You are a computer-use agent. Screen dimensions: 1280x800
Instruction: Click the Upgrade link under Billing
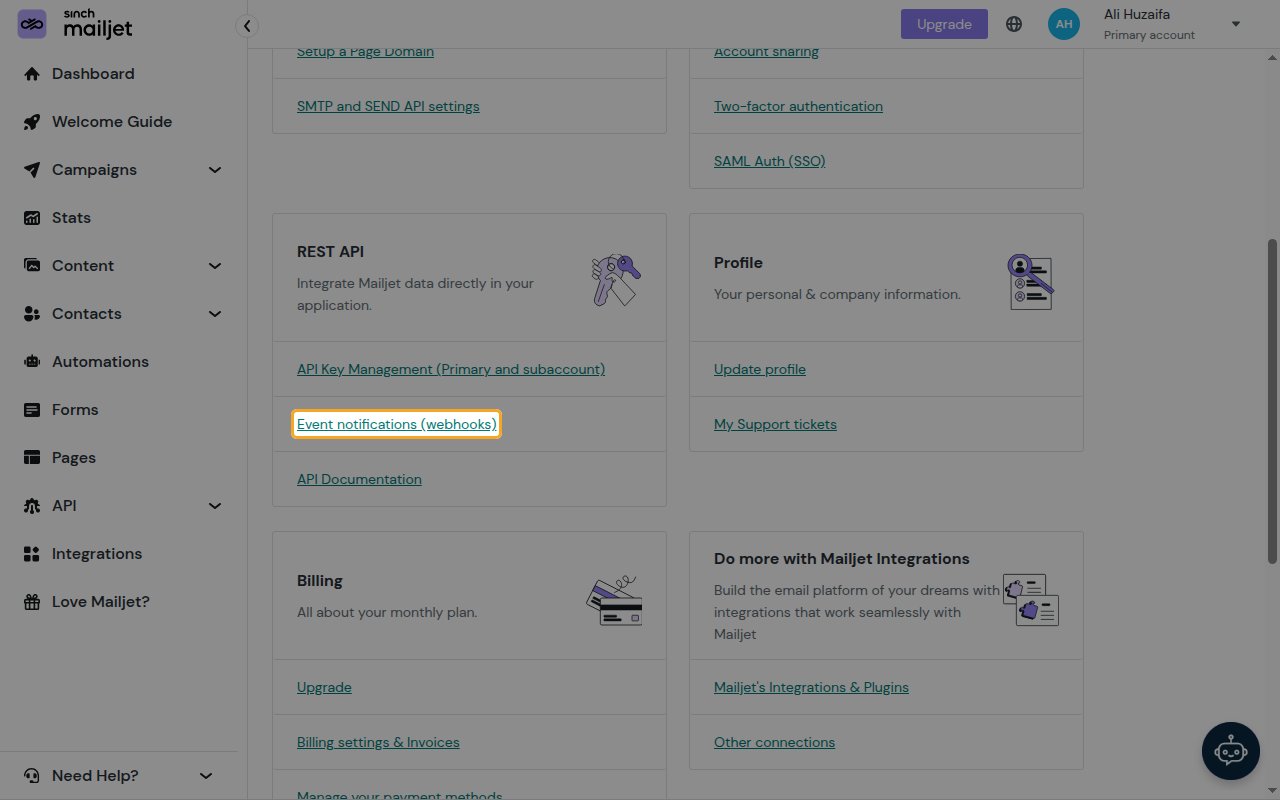click(x=324, y=687)
